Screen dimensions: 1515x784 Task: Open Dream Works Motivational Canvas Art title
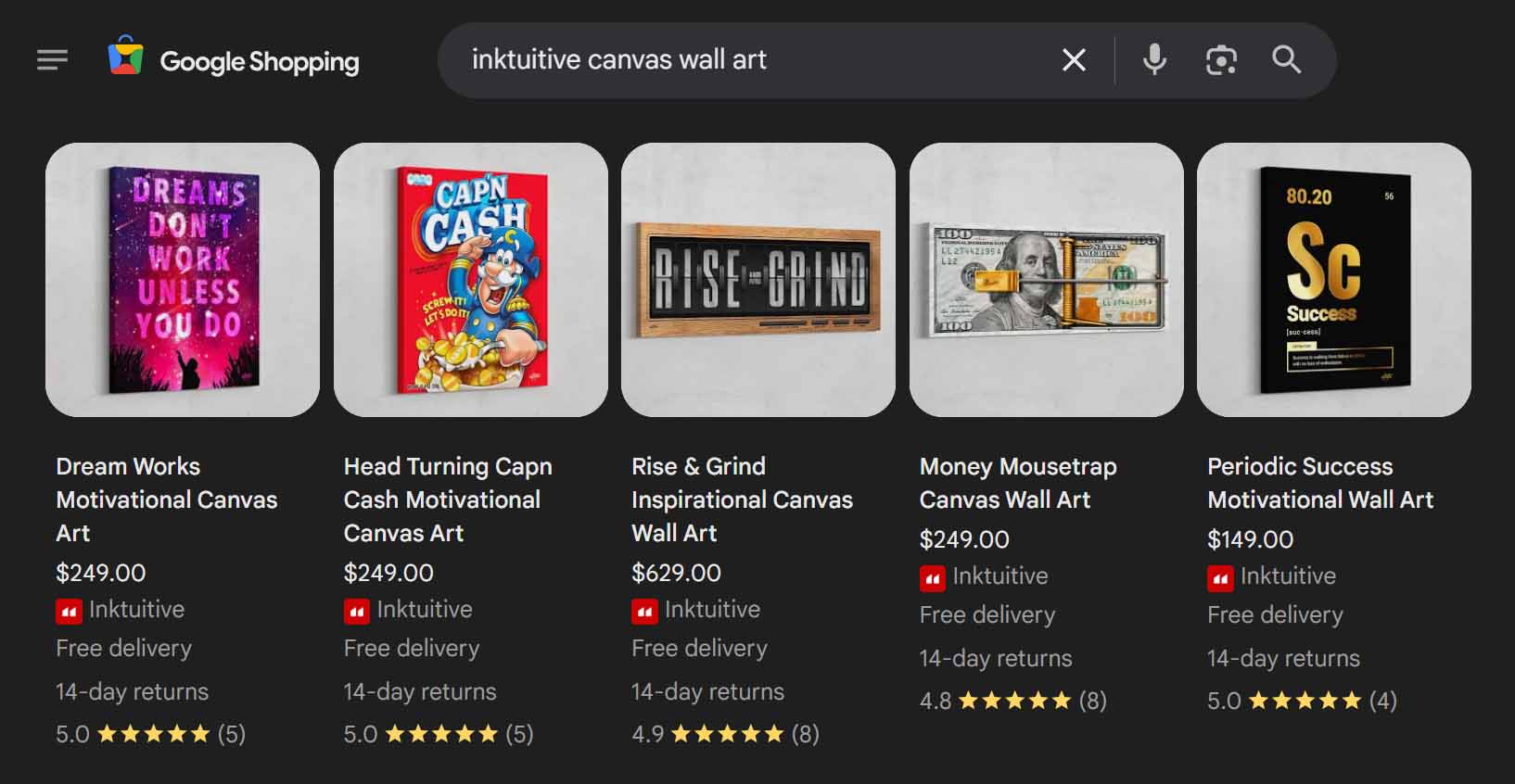tap(167, 499)
